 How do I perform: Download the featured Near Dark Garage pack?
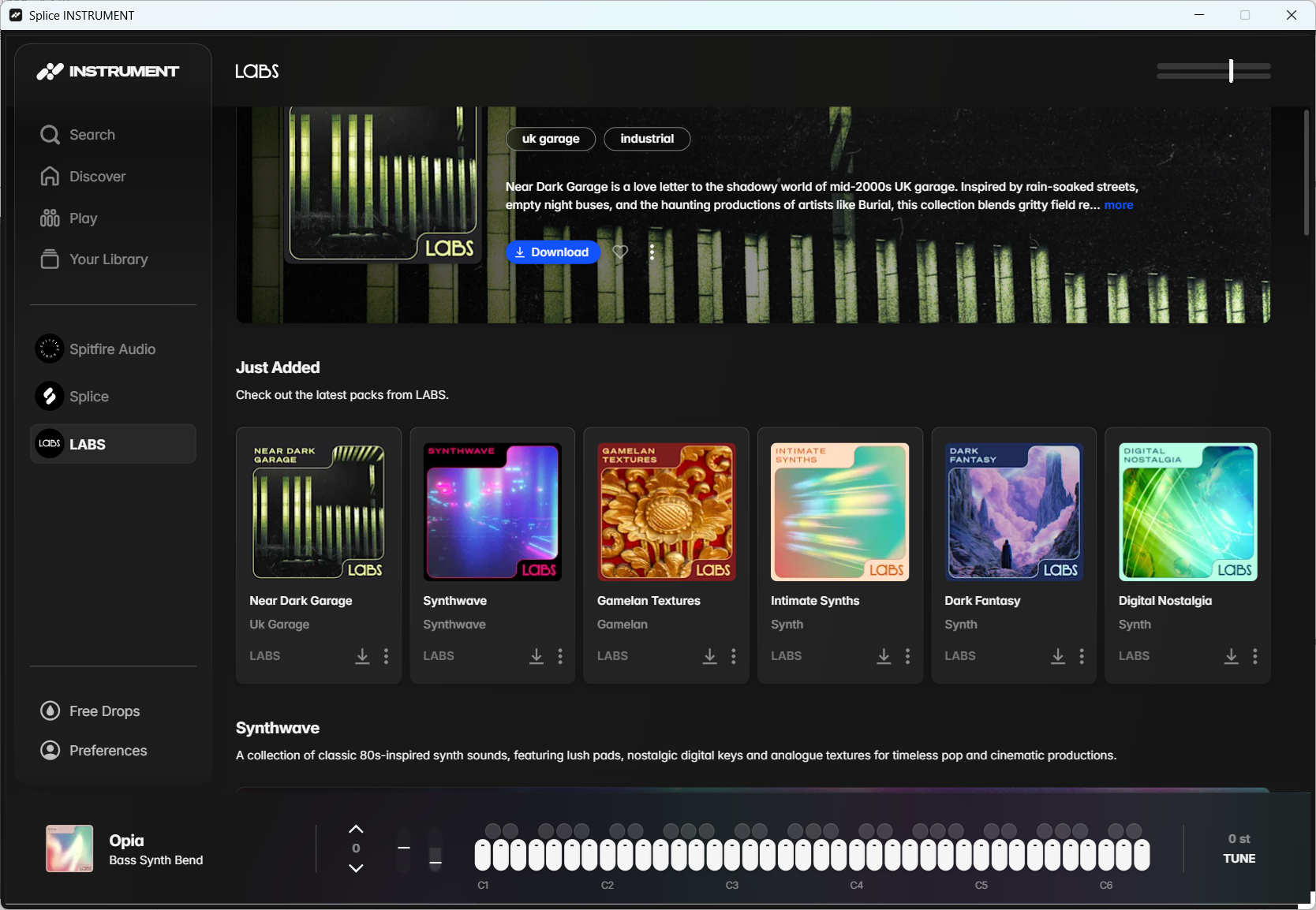[553, 252]
